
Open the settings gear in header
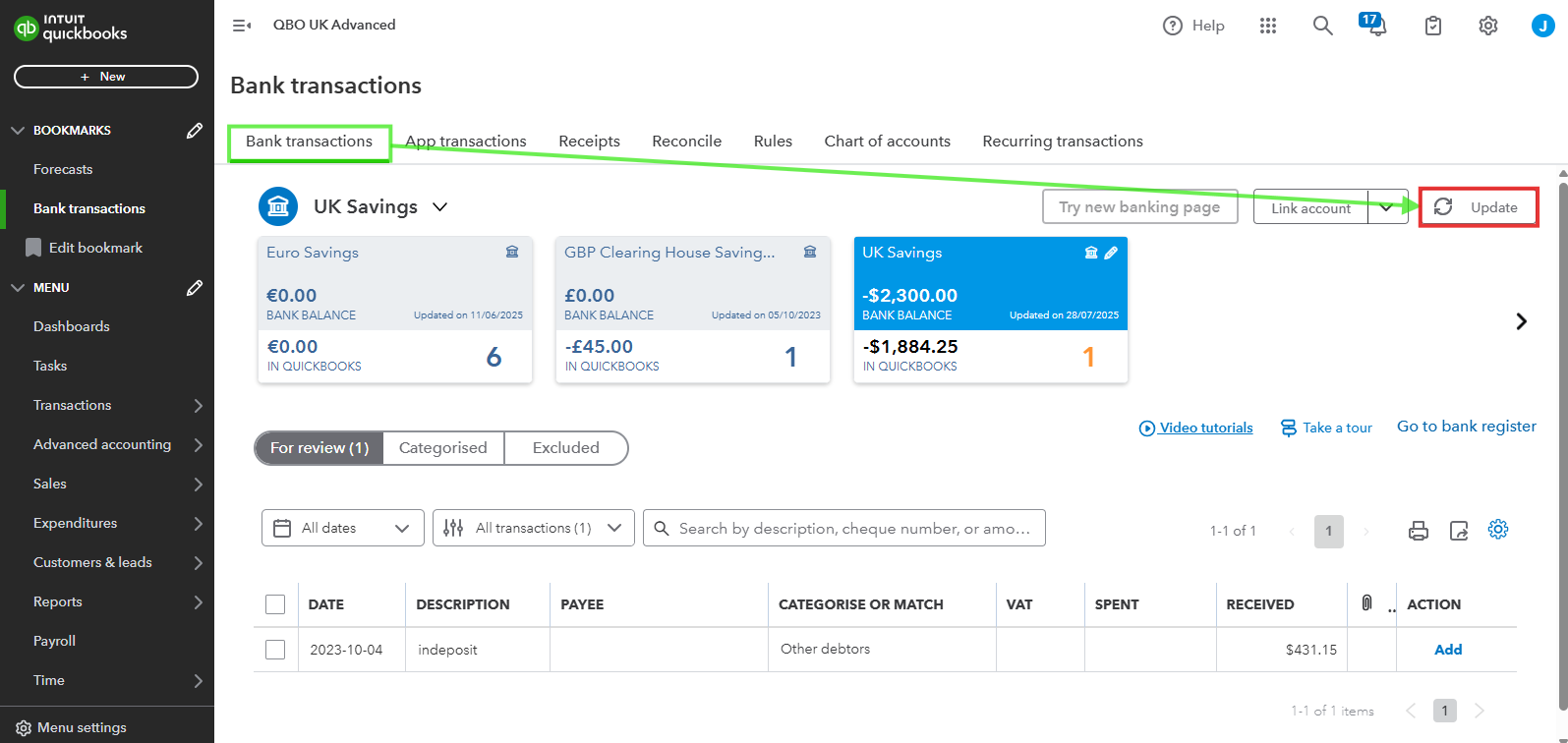tap(1488, 26)
